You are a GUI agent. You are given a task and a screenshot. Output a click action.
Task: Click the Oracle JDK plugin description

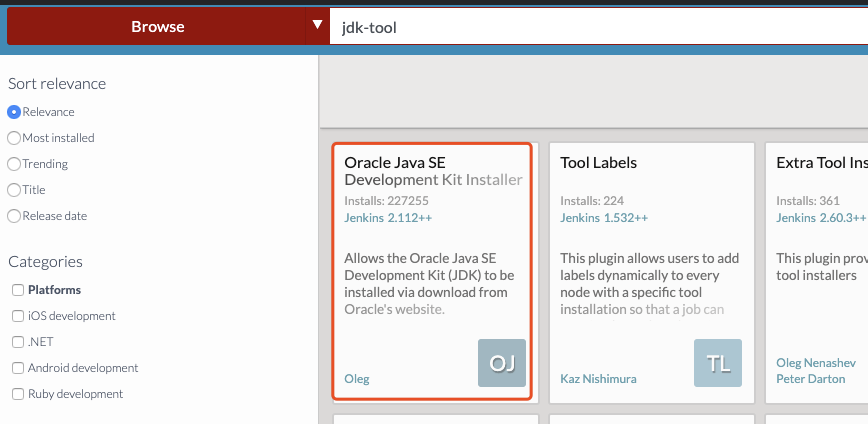point(430,284)
